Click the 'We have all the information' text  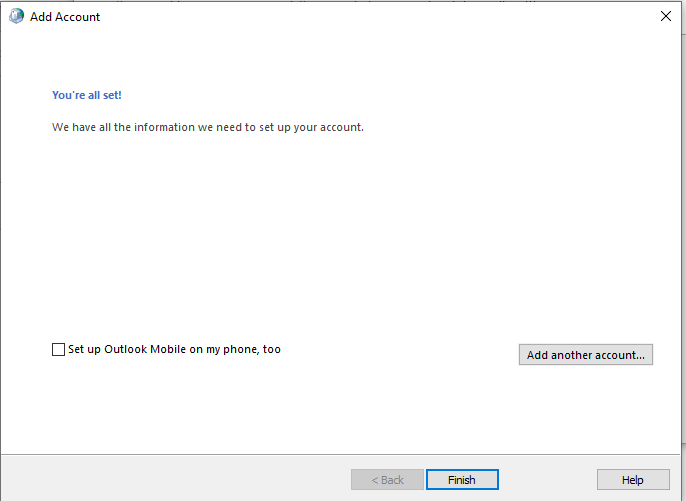pos(207,128)
